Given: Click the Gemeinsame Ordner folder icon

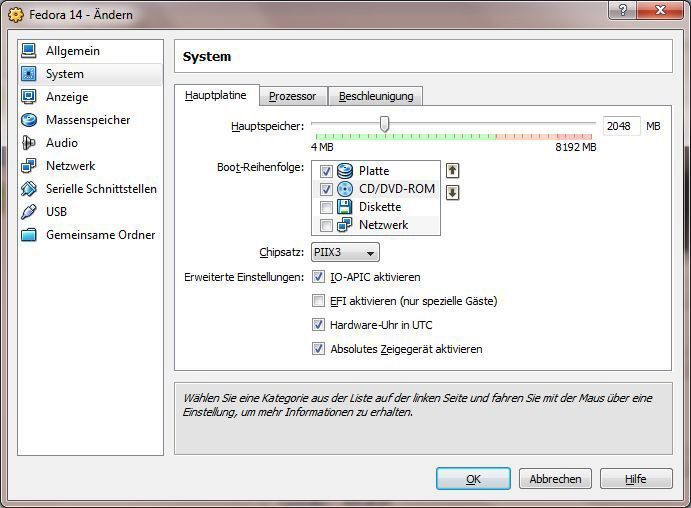Looking at the screenshot, I should (x=29, y=234).
